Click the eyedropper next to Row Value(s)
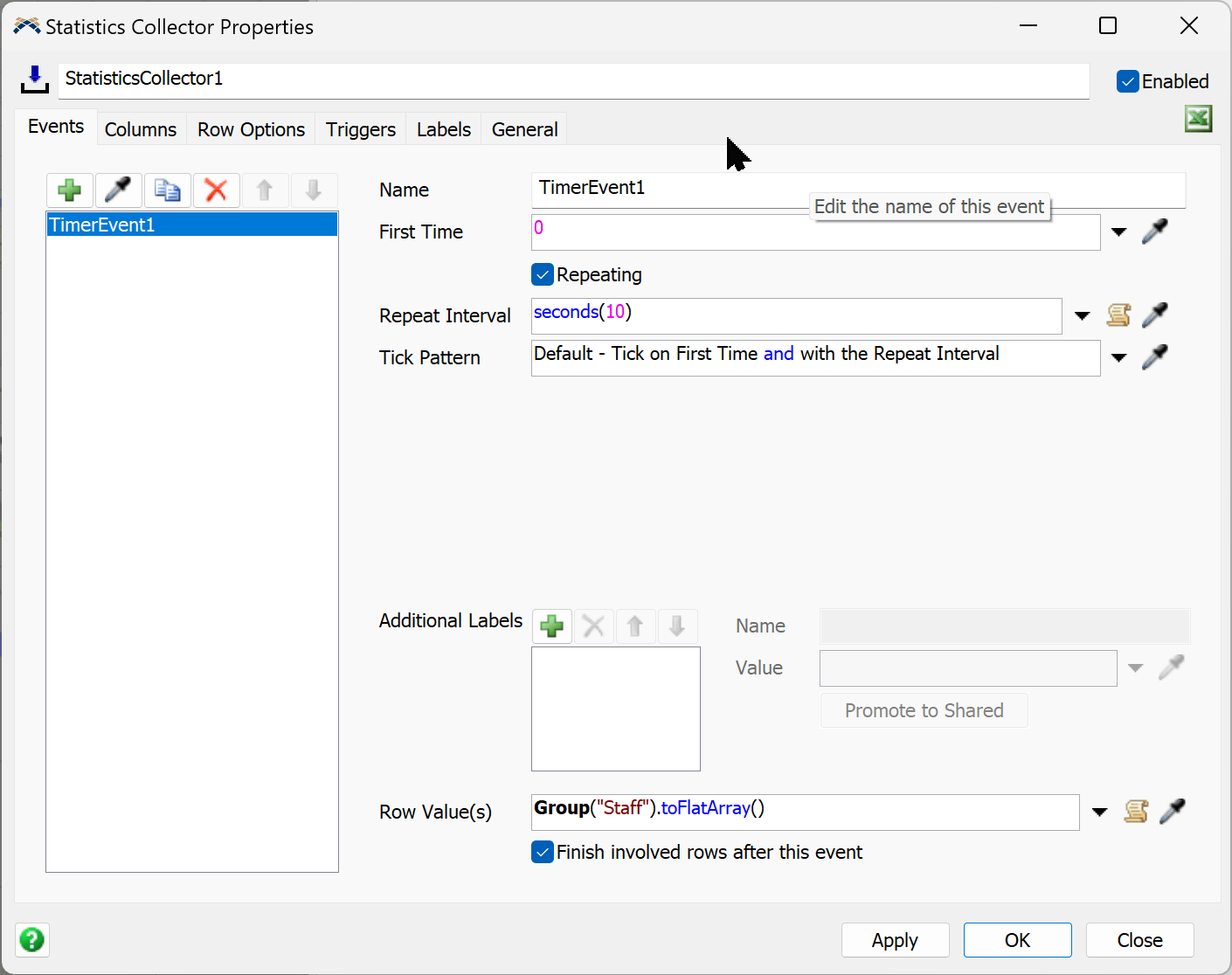The height and width of the screenshot is (975, 1232). (x=1173, y=812)
